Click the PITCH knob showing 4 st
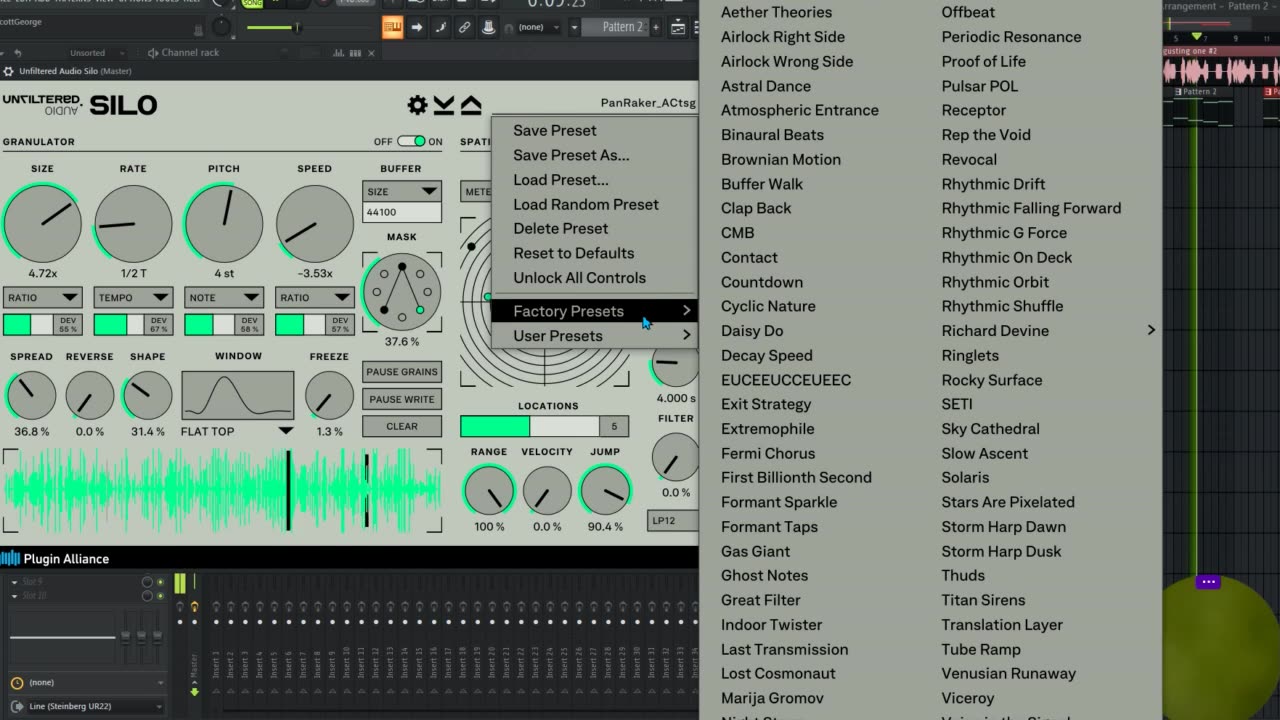This screenshot has width=1280, height=720. (224, 223)
